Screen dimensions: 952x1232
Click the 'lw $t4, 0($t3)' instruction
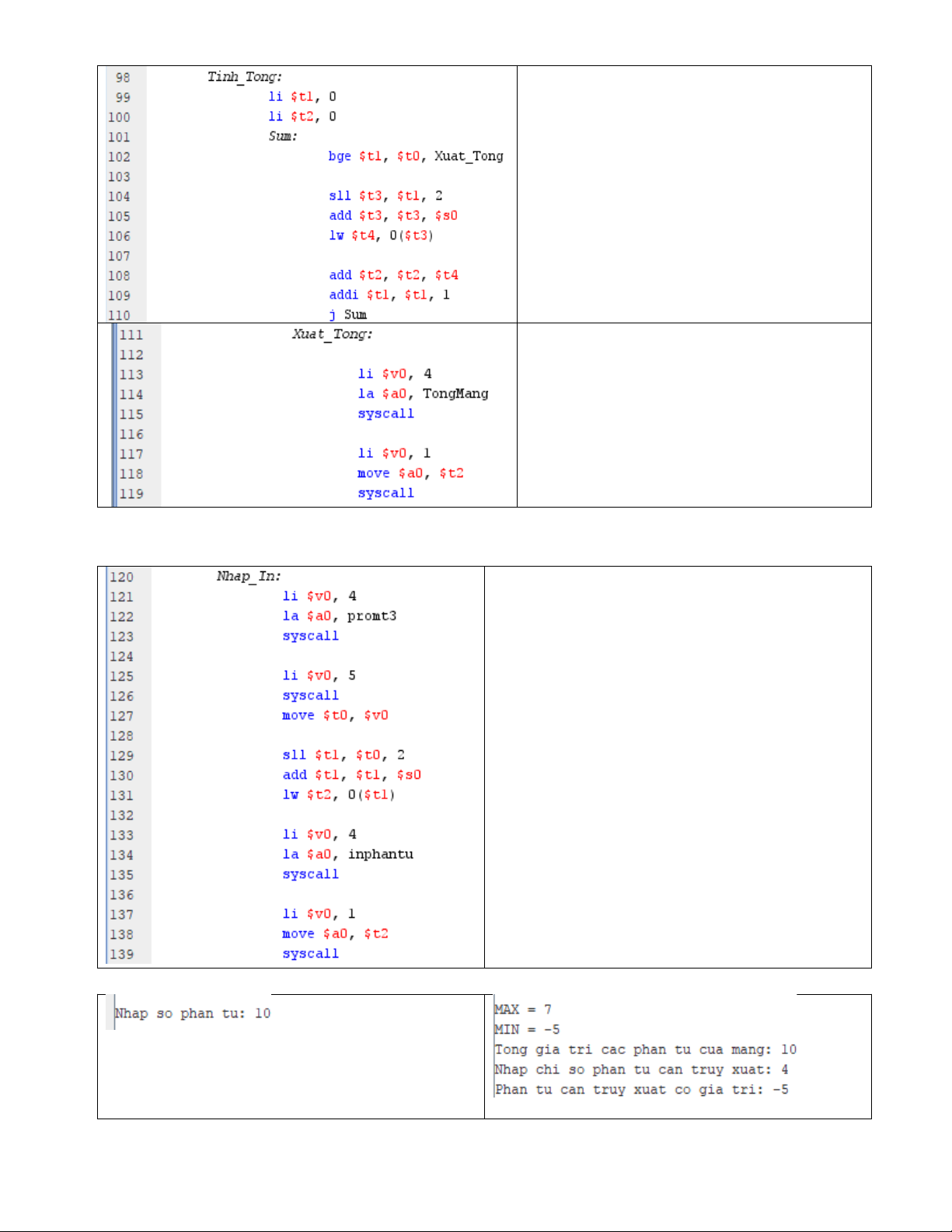(381, 236)
